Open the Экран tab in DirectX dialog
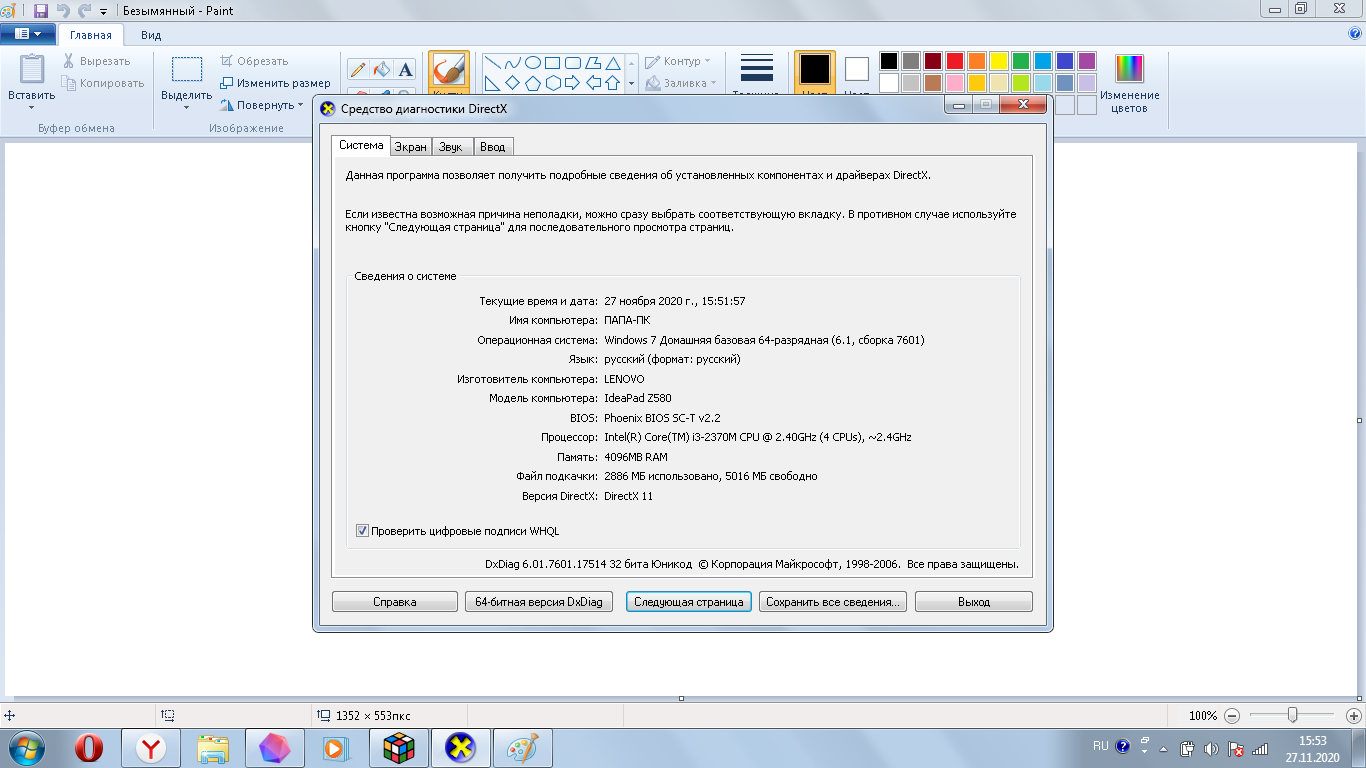Screen dimensions: 1366x768 pyautogui.click(x=410, y=147)
